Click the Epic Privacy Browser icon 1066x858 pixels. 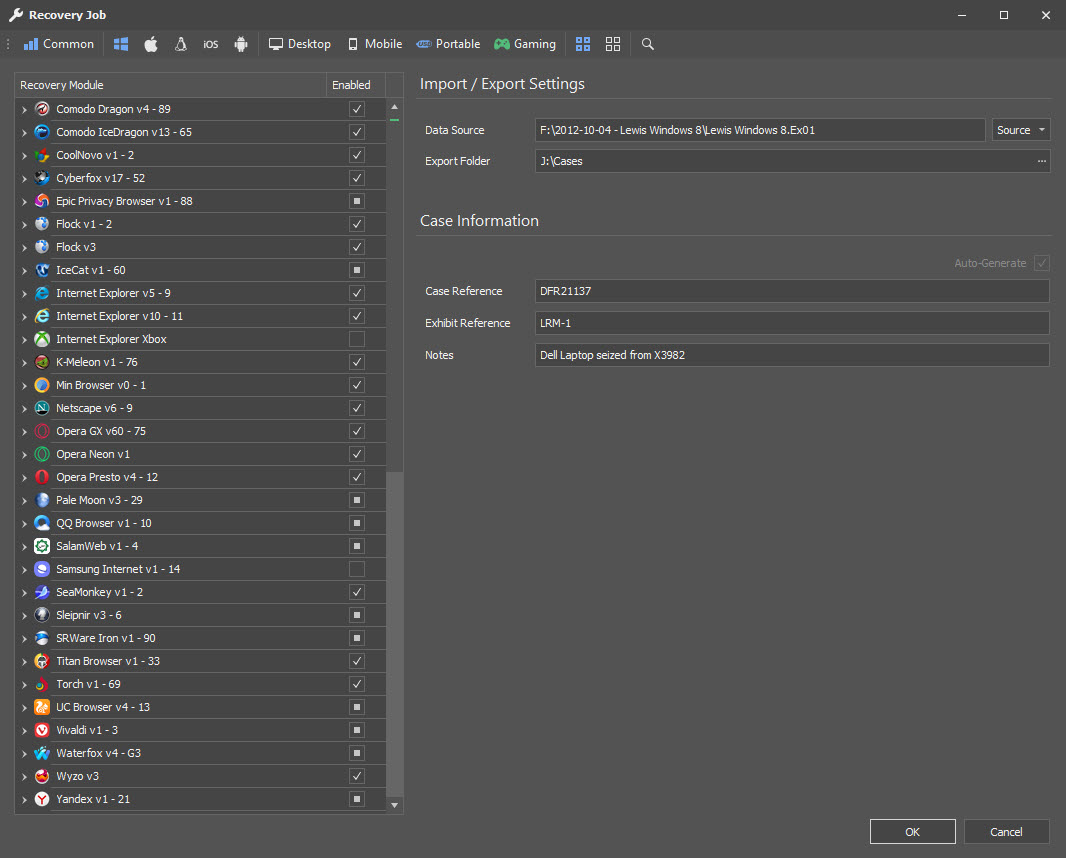[42, 201]
